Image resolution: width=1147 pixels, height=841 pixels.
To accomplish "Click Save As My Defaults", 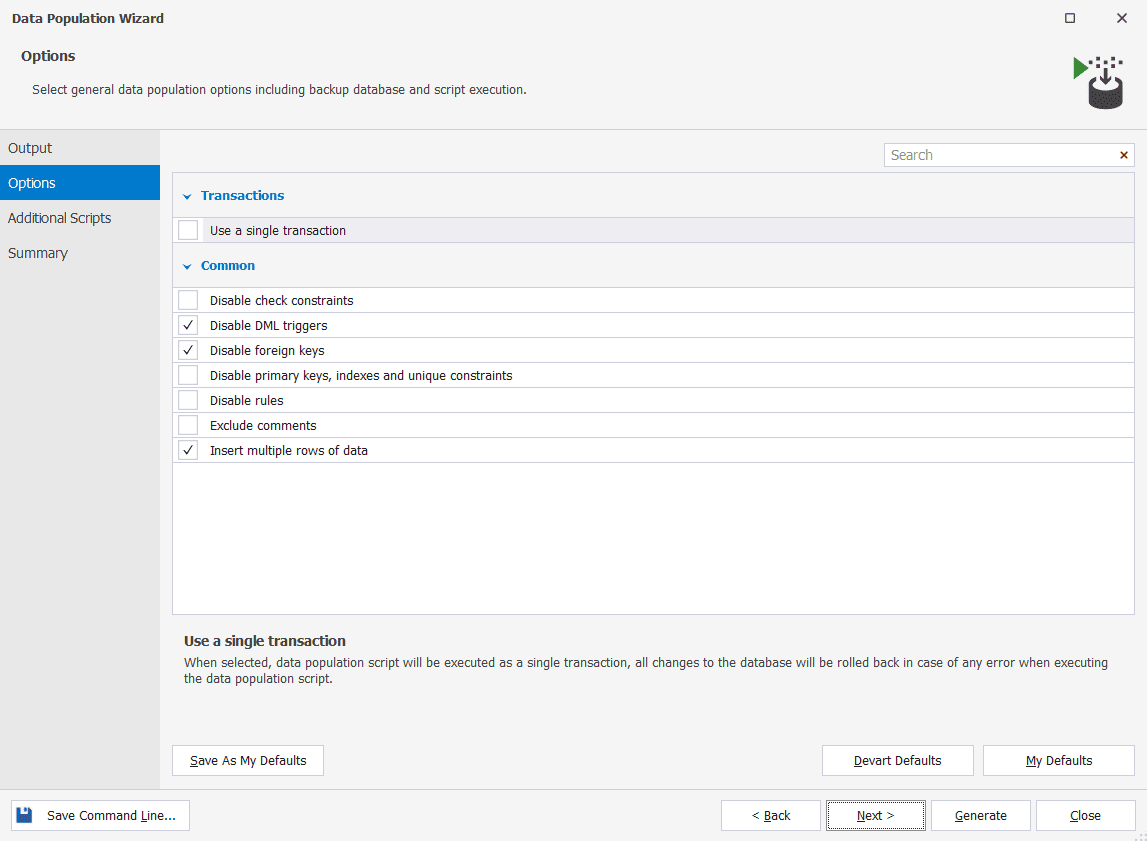I will coord(248,760).
